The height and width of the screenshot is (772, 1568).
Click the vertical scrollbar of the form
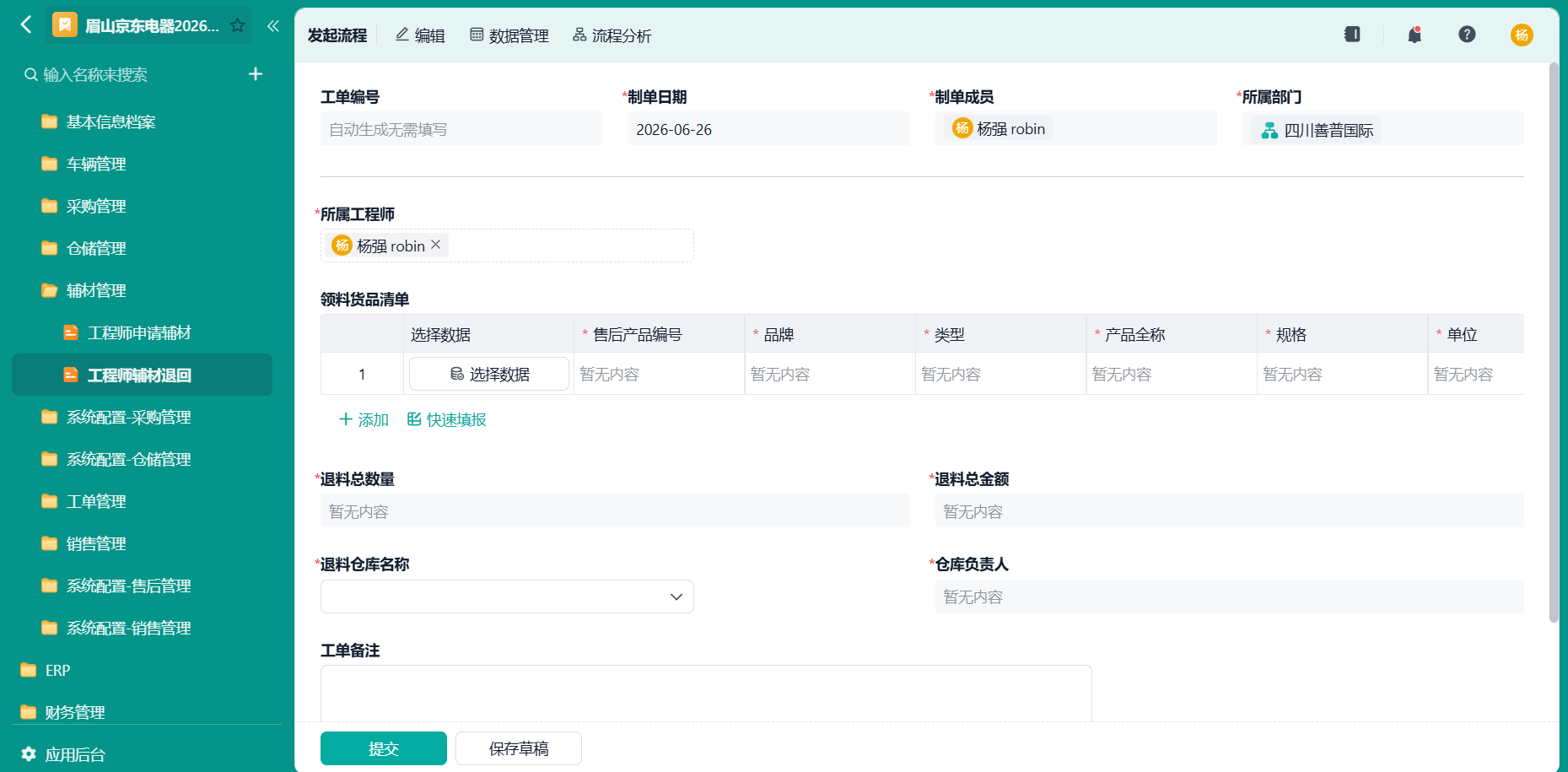click(1554, 342)
